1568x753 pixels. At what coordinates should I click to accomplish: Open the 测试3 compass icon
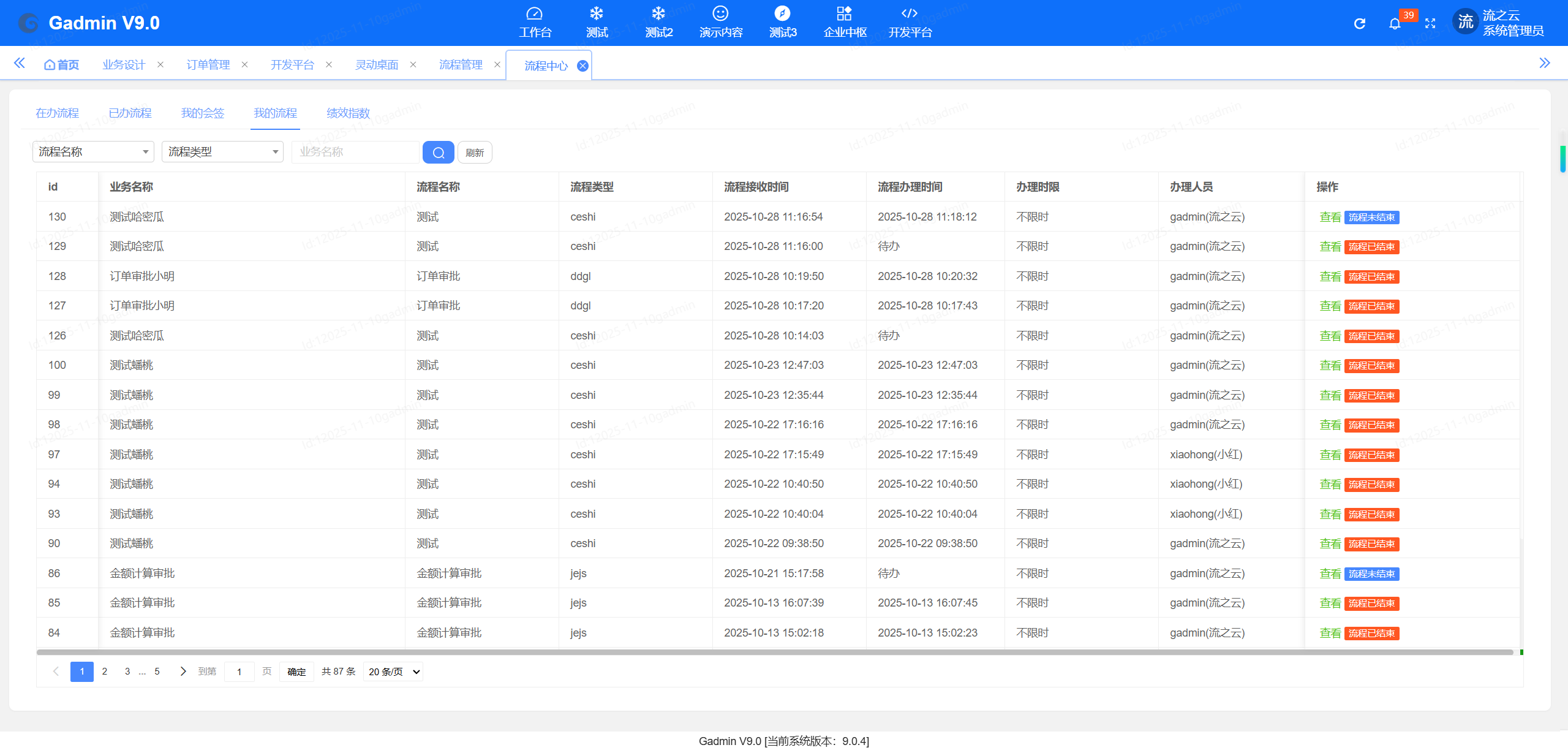[x=782, y=14]
